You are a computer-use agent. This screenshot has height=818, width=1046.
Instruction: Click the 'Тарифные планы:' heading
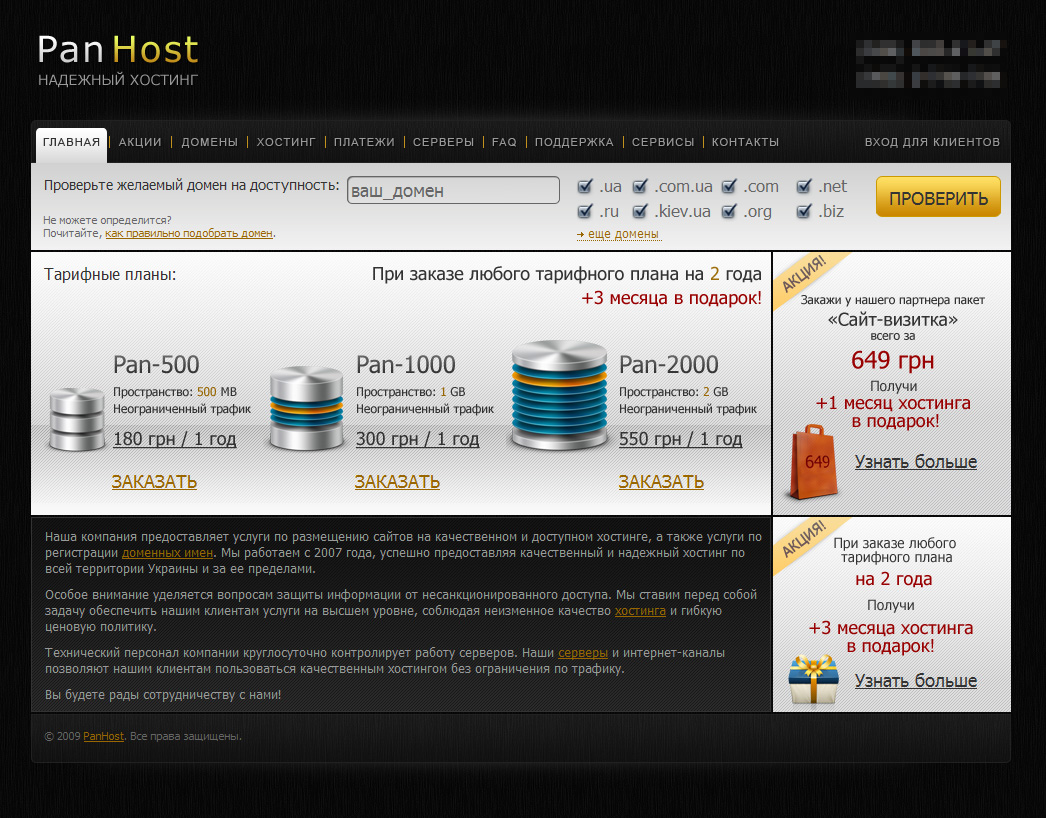[x=110, y=275]
